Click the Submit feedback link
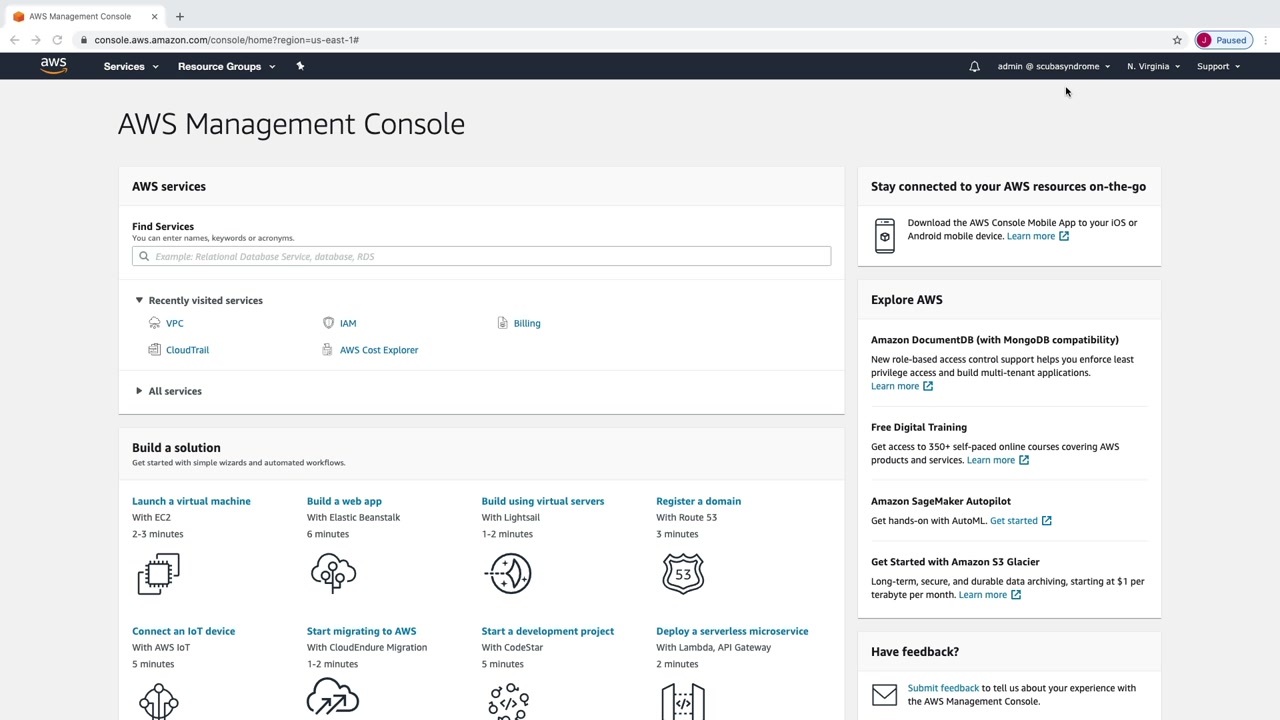The image size is (1280, 720). [x=943, y=688]
